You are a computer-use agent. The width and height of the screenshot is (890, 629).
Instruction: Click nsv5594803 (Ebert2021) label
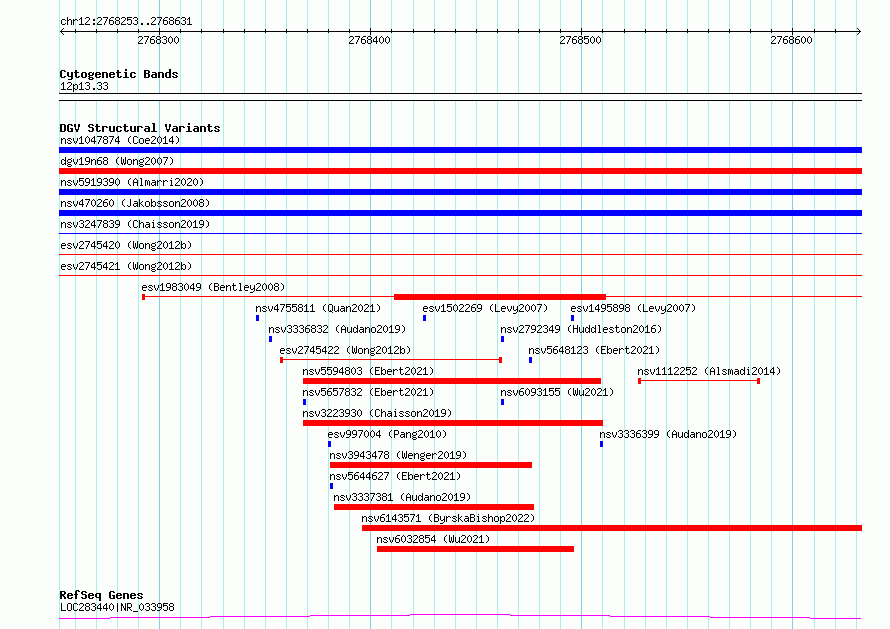(x=368, y=371)
